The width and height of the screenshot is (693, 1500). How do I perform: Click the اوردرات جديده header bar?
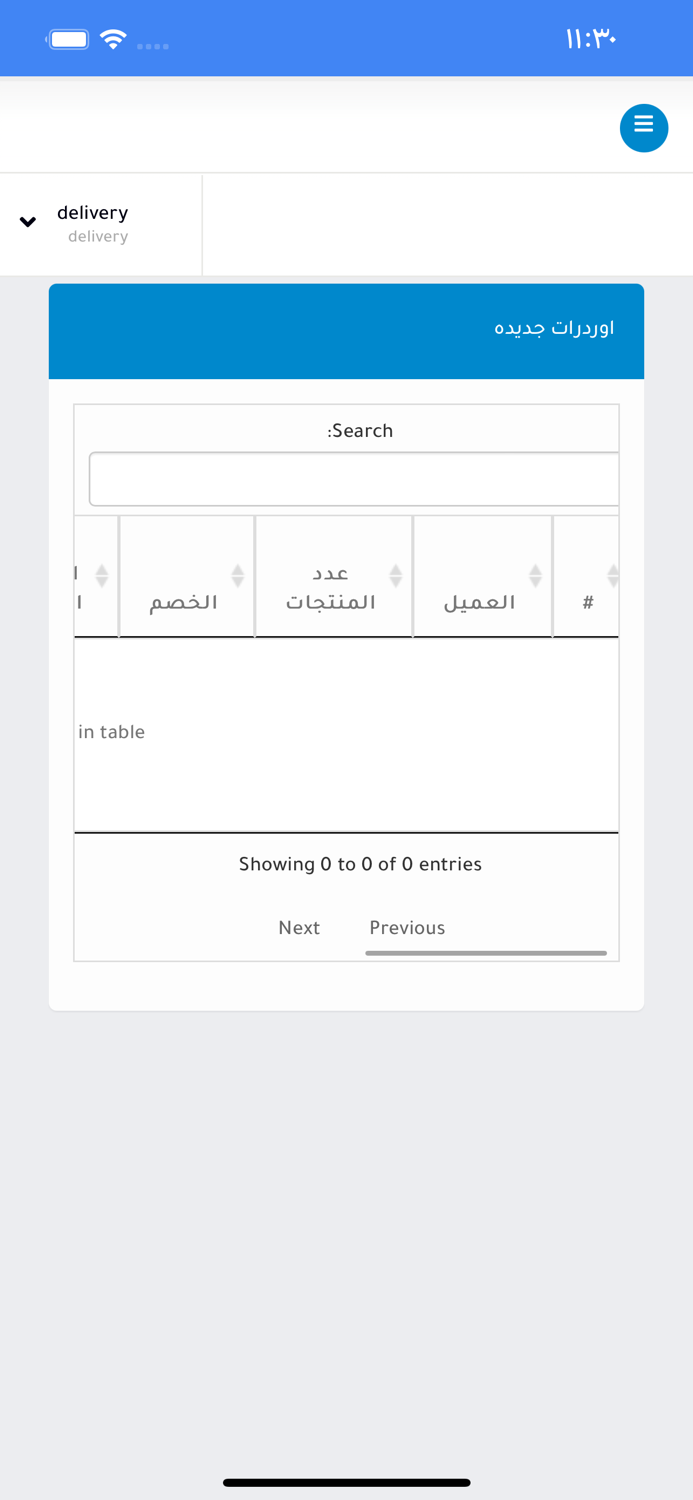coord(346,330)
